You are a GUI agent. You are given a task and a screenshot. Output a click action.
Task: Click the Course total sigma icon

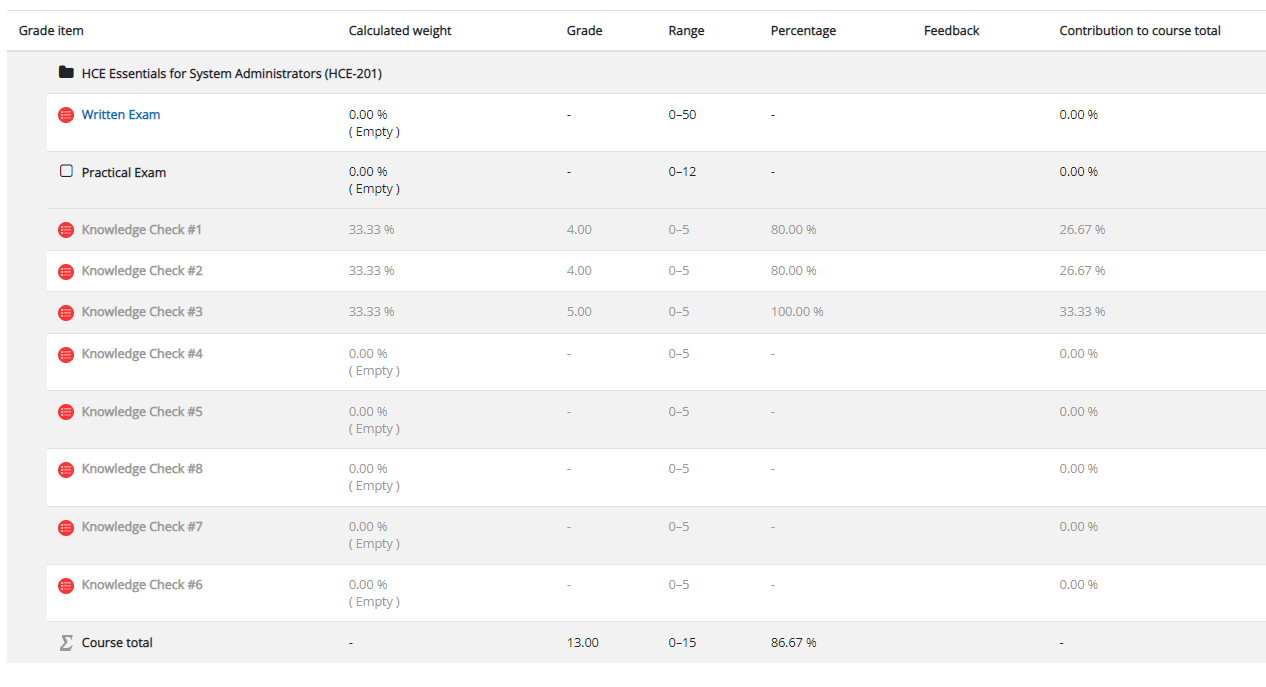[x=66, y=643]
